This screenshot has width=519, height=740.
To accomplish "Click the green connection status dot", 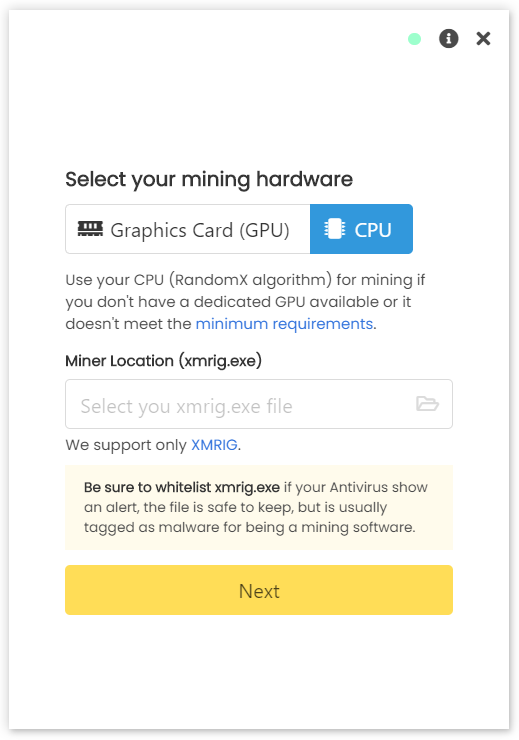I will tap(414, 39).
